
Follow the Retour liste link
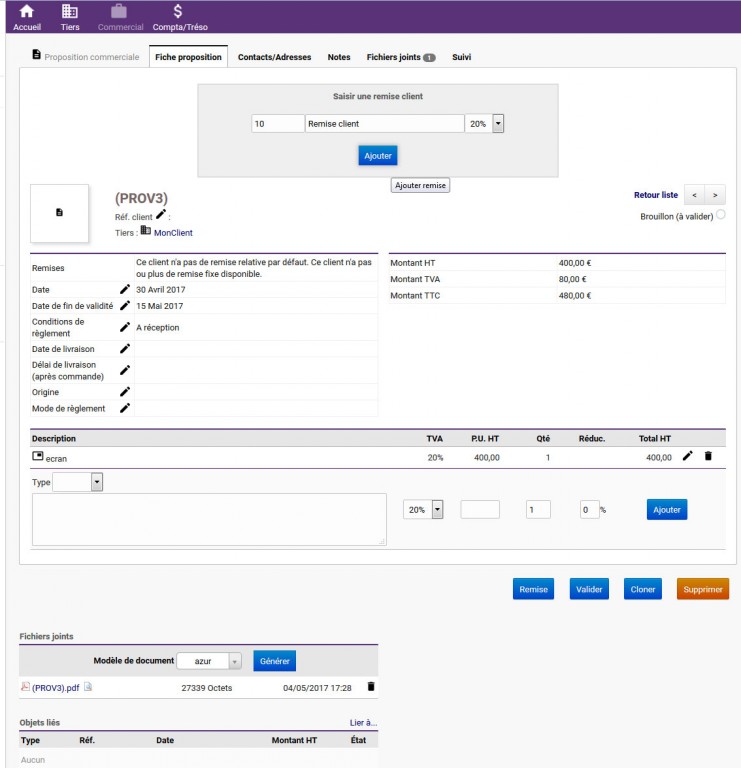[656, 195]
